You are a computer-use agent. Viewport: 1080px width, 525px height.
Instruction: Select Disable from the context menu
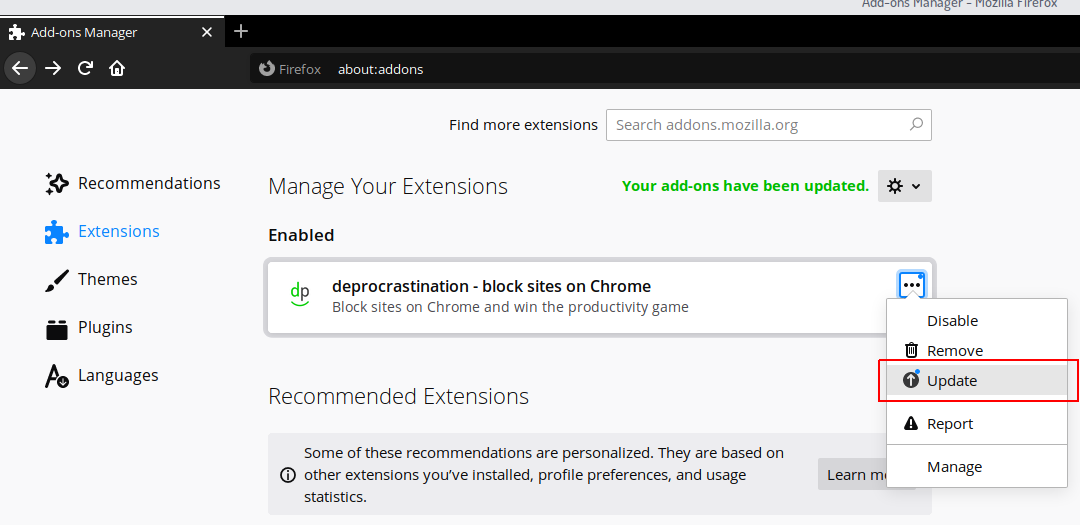(952, 321)
